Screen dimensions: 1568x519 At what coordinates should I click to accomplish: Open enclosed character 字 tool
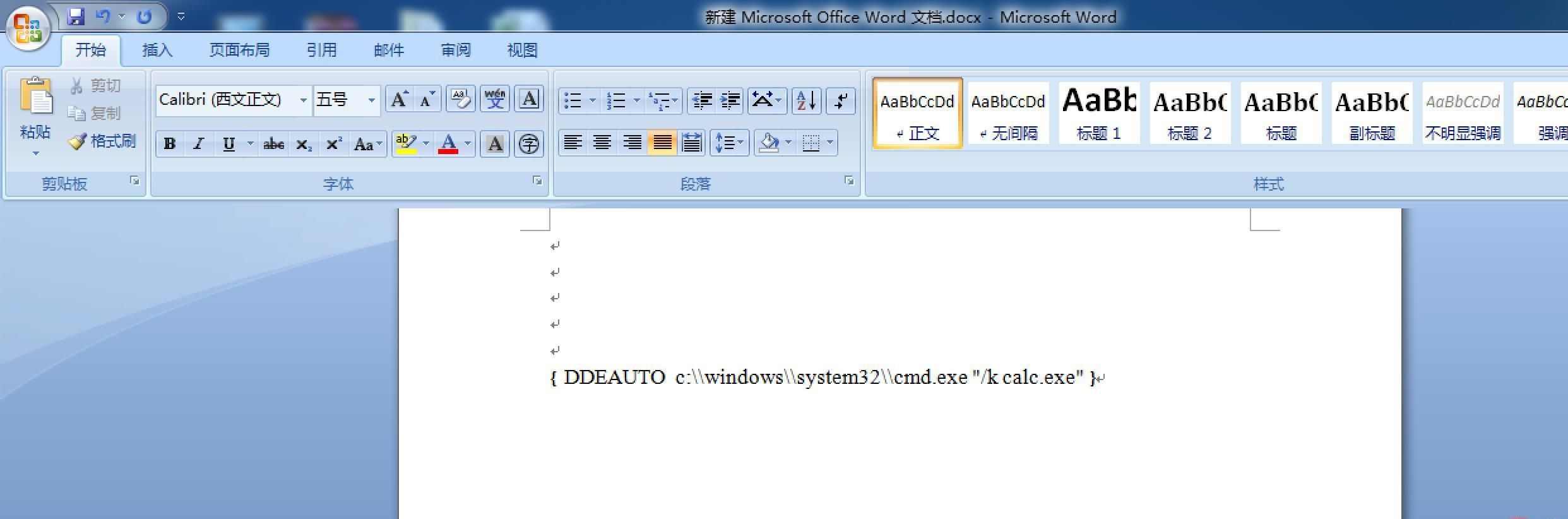pos(529,144)
